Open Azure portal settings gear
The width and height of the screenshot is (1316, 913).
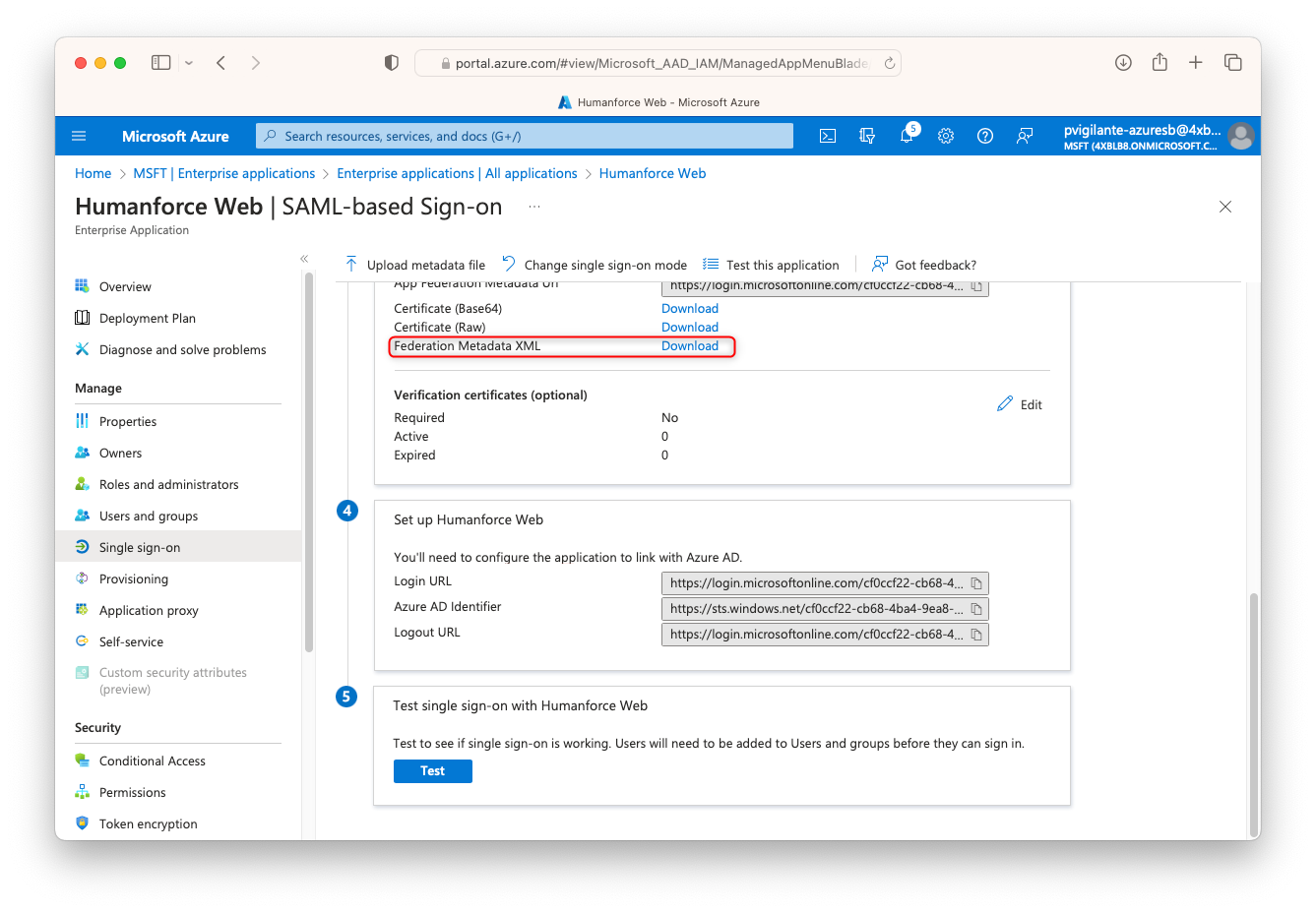[946, 136]
